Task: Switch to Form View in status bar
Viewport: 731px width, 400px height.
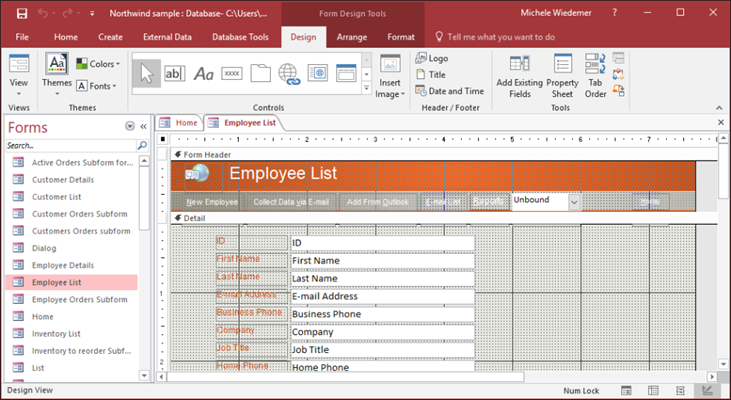Action: (x=626, y=390)
